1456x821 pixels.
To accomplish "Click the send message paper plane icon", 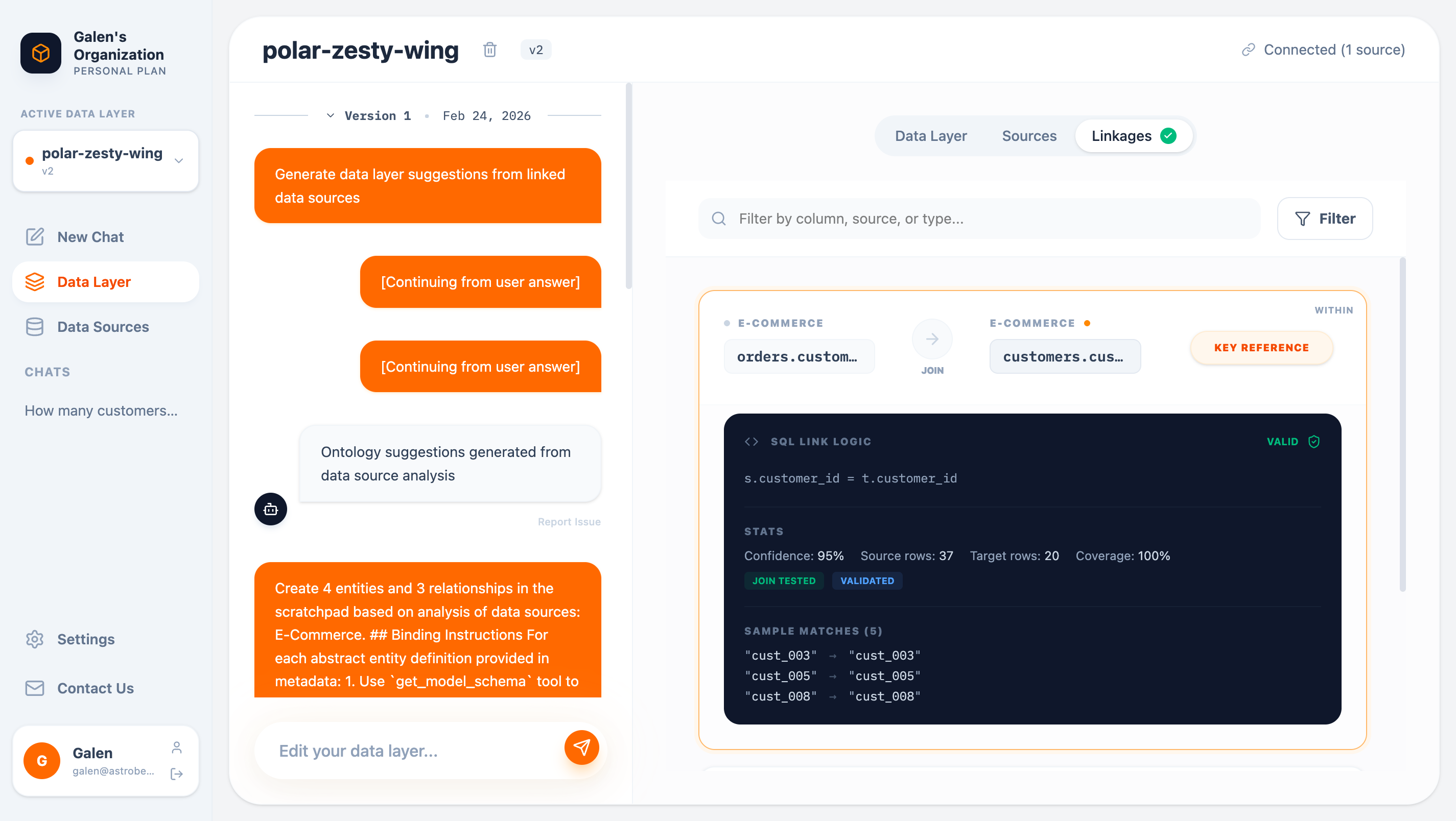I will click(x=581, y=747).
